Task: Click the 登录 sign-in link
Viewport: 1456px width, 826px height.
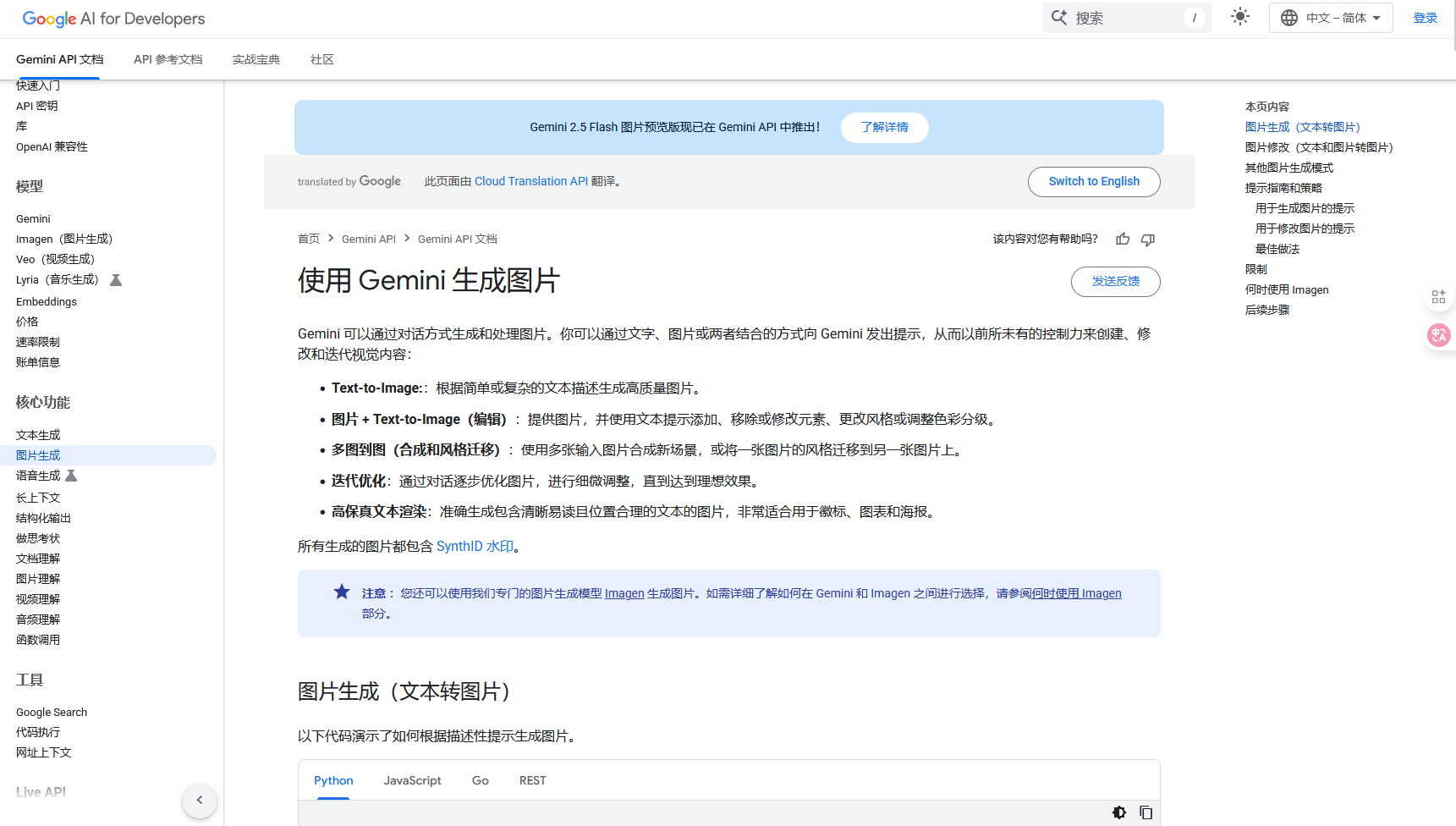Action: (1426, 18)
